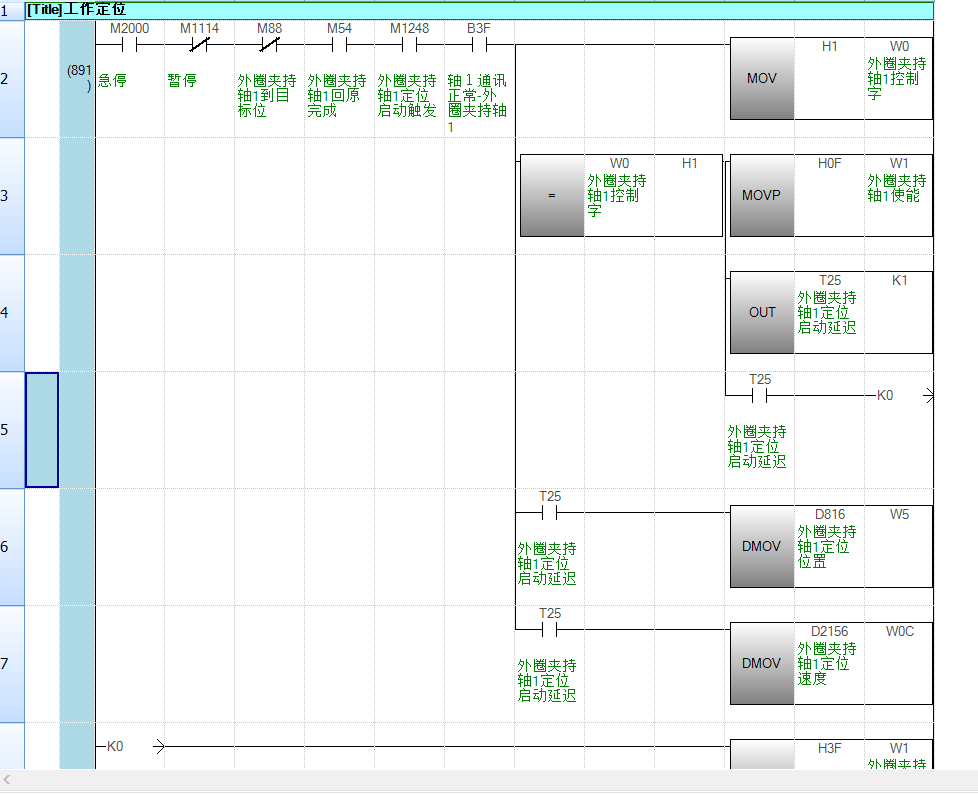Select the M1248 positioning start contact
Image resolution: width=978 pixels, height=794 pixels.
pos(409,44)
